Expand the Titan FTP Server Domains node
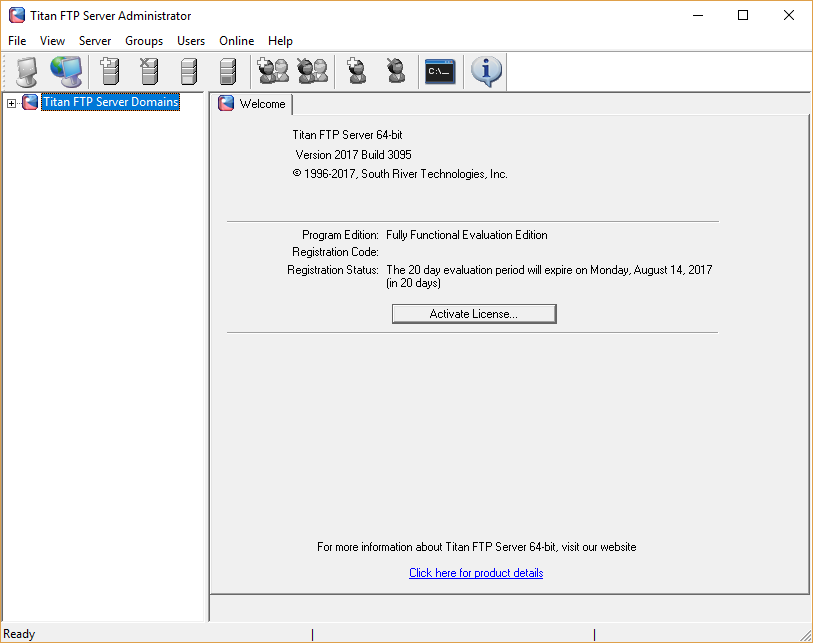Image resolution: width=813 pixels, height=643 pixels. [x=11, y=103]
